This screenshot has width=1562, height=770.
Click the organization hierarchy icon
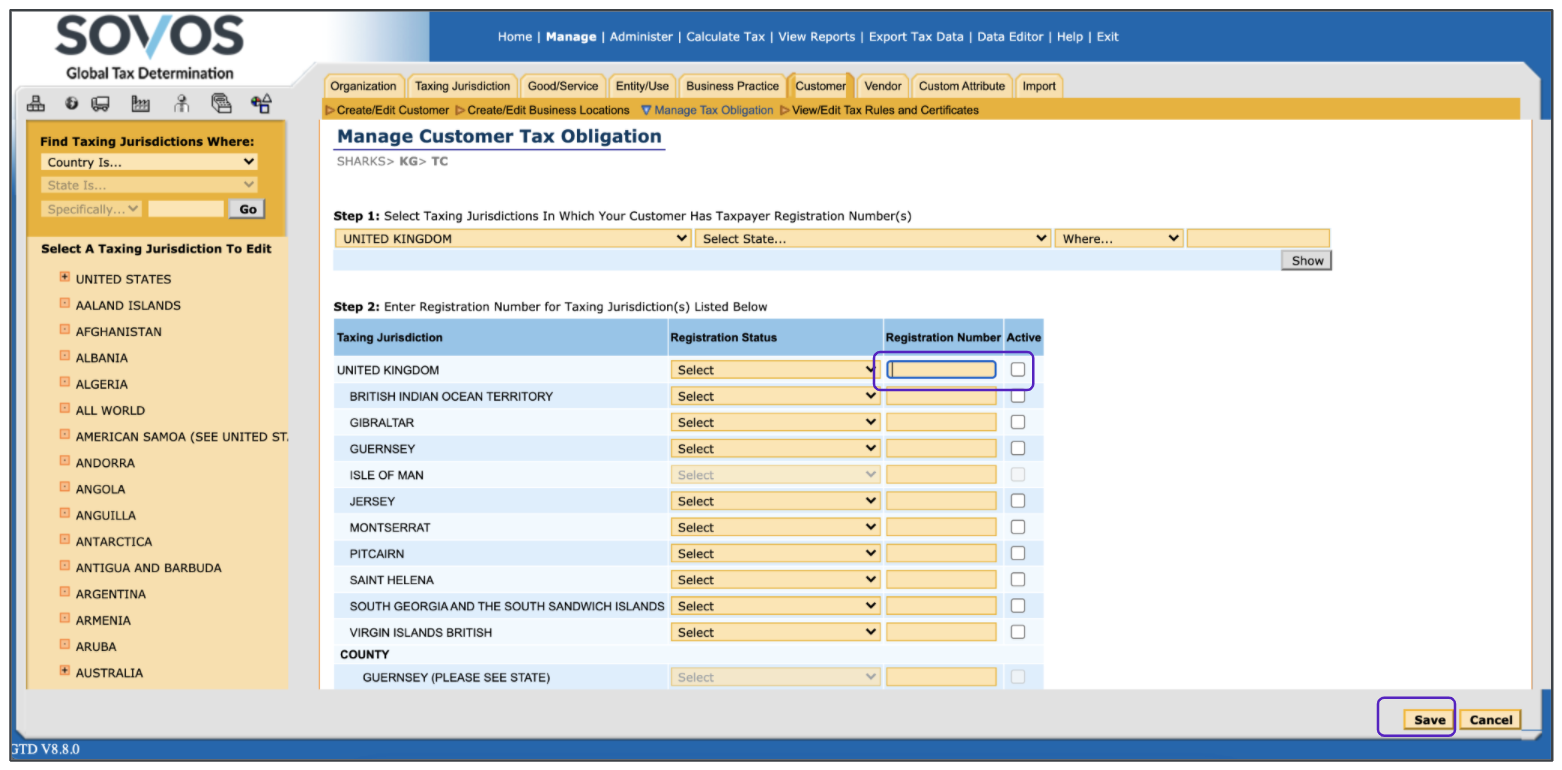pos(36,103)
